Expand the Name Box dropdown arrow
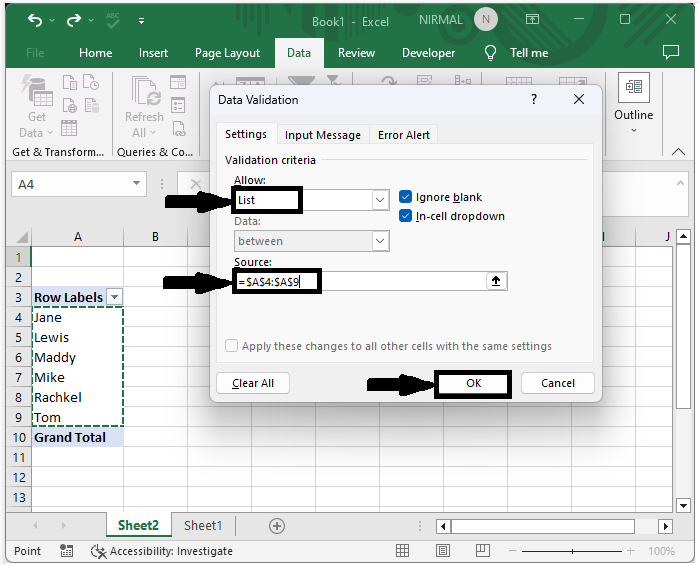The image size is (699, 565). (137, 184)
